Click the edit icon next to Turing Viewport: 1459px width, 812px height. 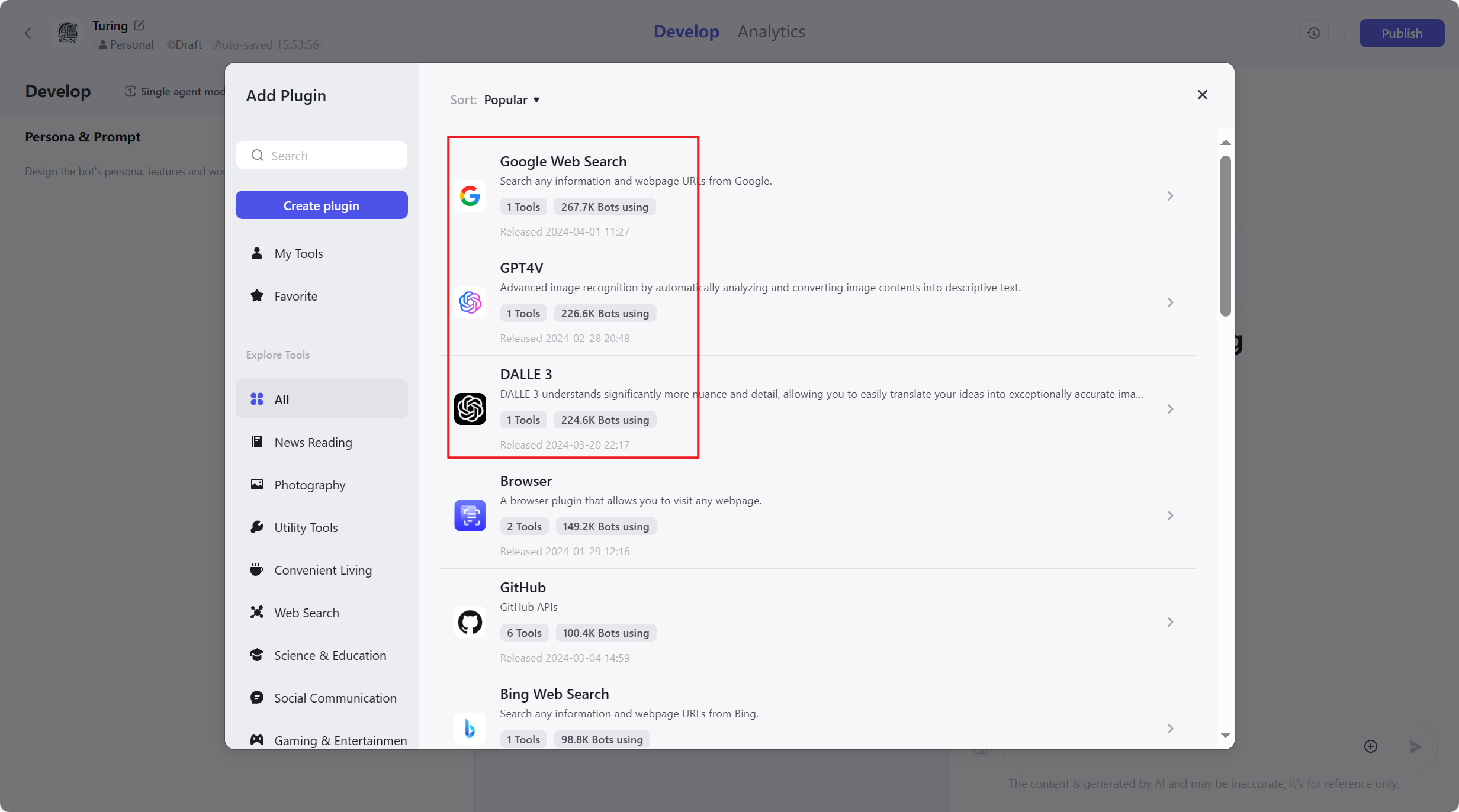[139, 25]
